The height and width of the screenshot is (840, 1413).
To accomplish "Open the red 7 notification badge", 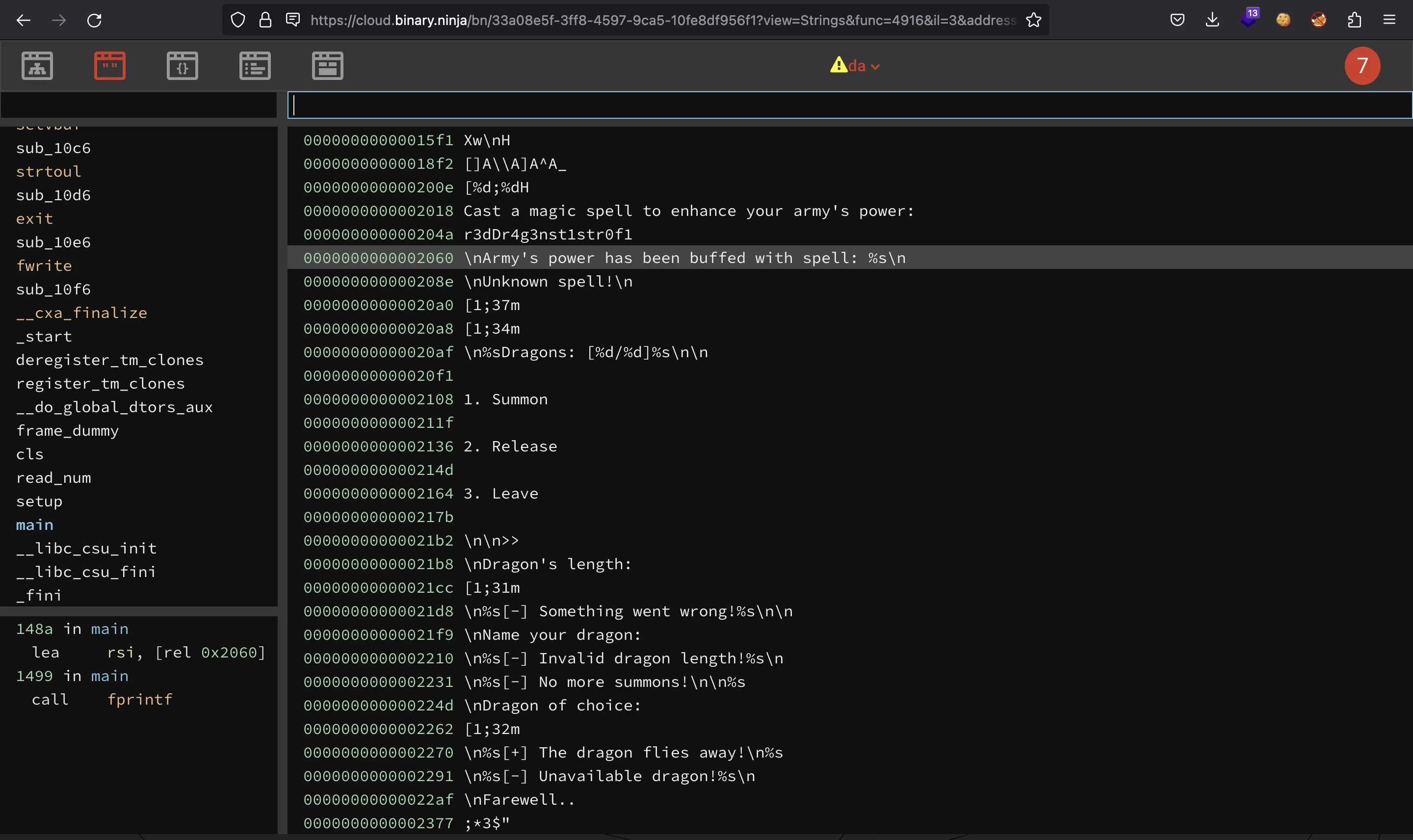I will [x=1362, y=66].
